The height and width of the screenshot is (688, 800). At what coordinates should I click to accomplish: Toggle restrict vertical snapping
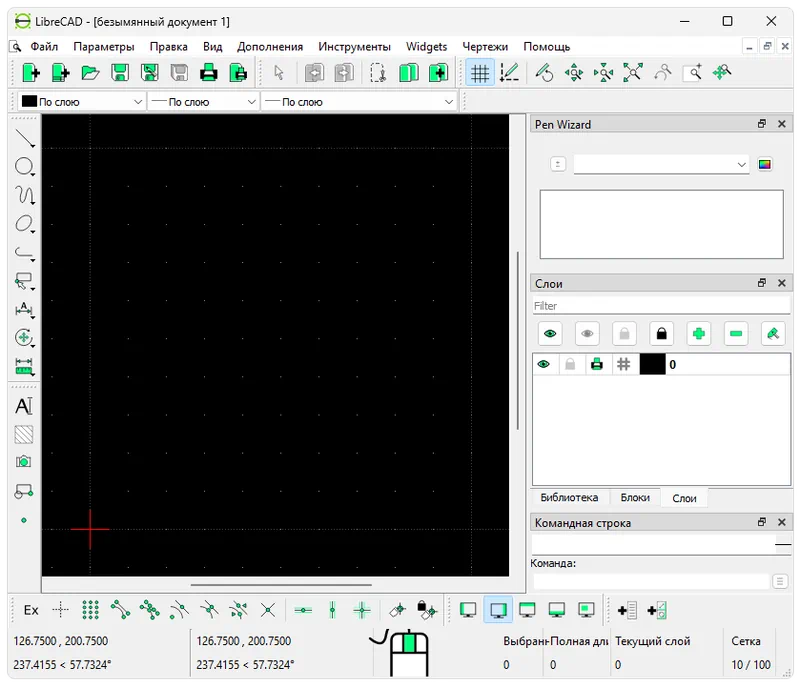pyautogui.click(x=333, y=610)
